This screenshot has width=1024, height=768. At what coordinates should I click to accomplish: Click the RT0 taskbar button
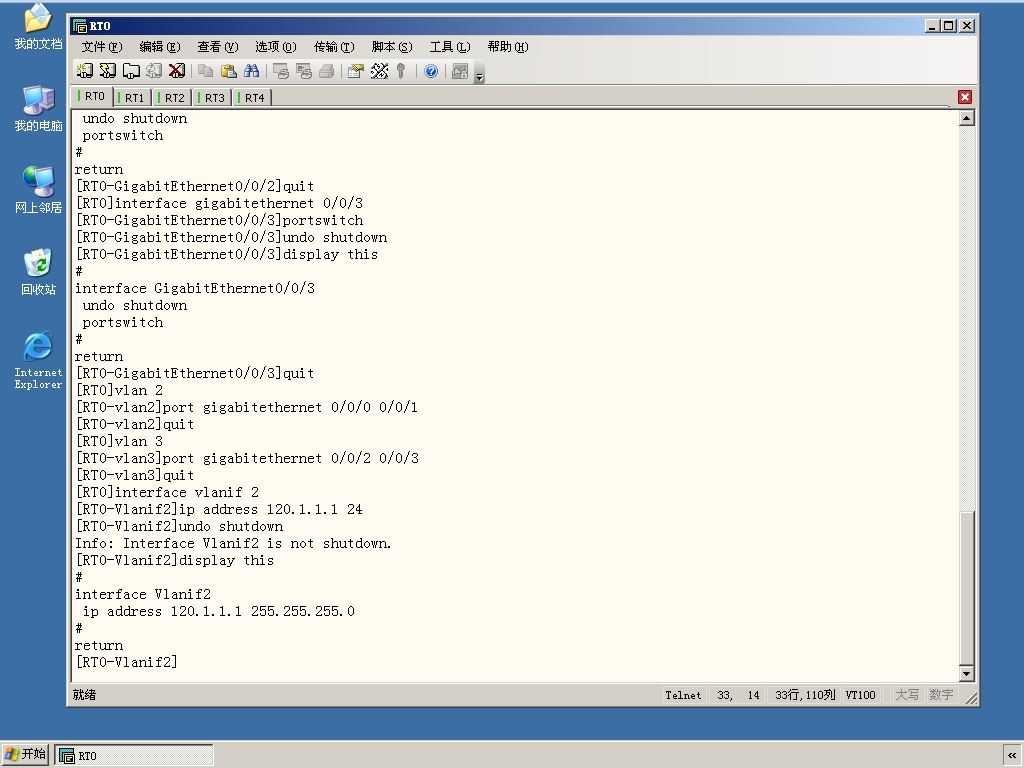(134, 756)
